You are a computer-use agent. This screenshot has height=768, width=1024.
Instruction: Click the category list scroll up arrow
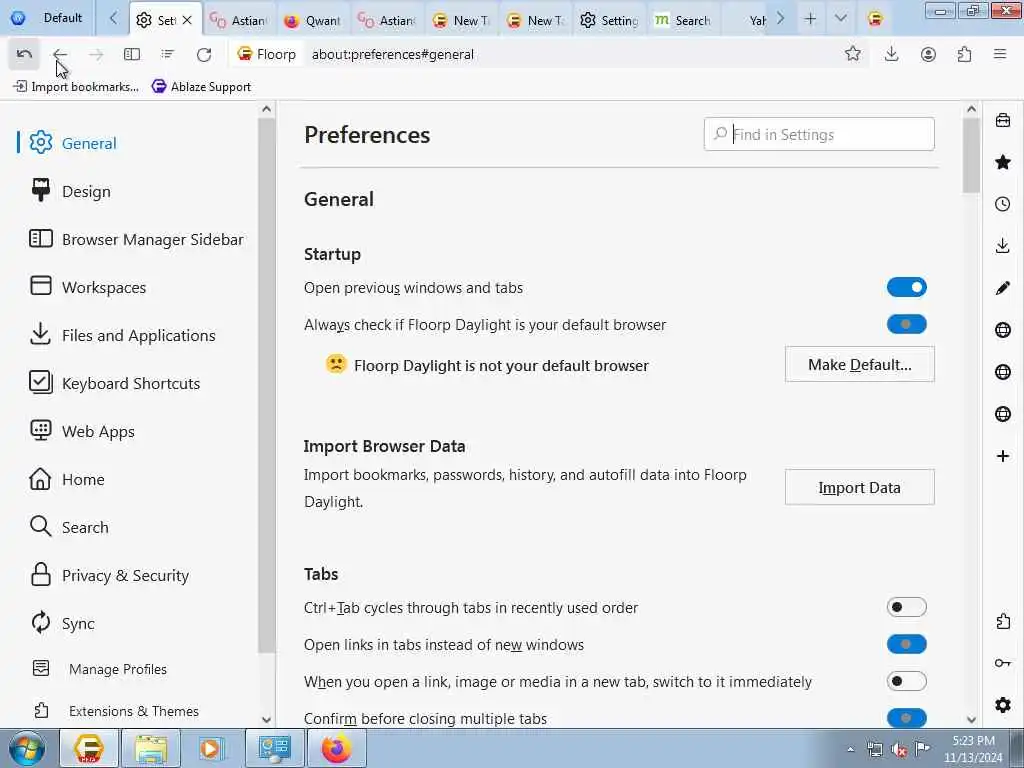point(266,109)
